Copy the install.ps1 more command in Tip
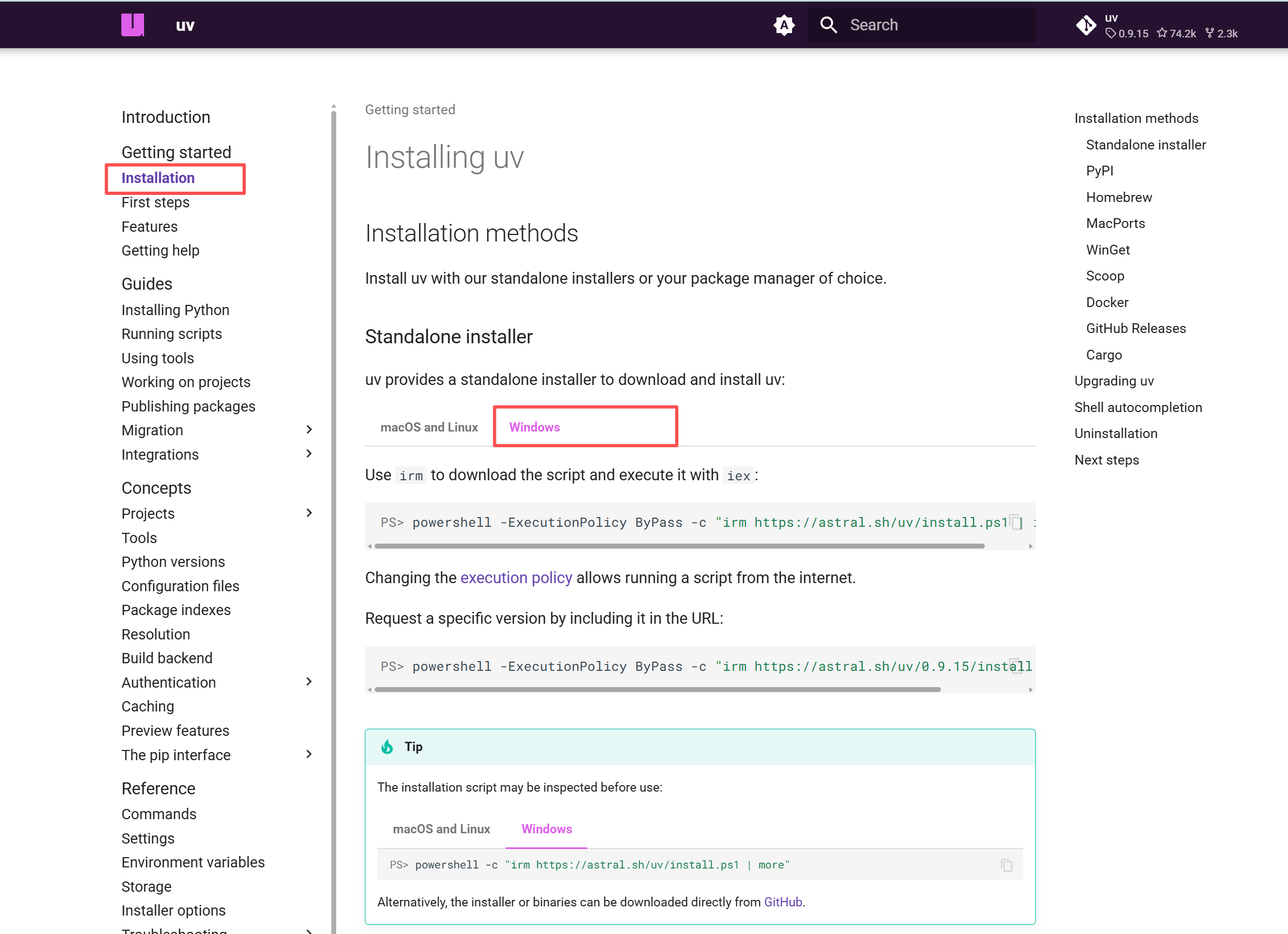The height and width of the screenshot is (934, 1288). click(1006, 865)
